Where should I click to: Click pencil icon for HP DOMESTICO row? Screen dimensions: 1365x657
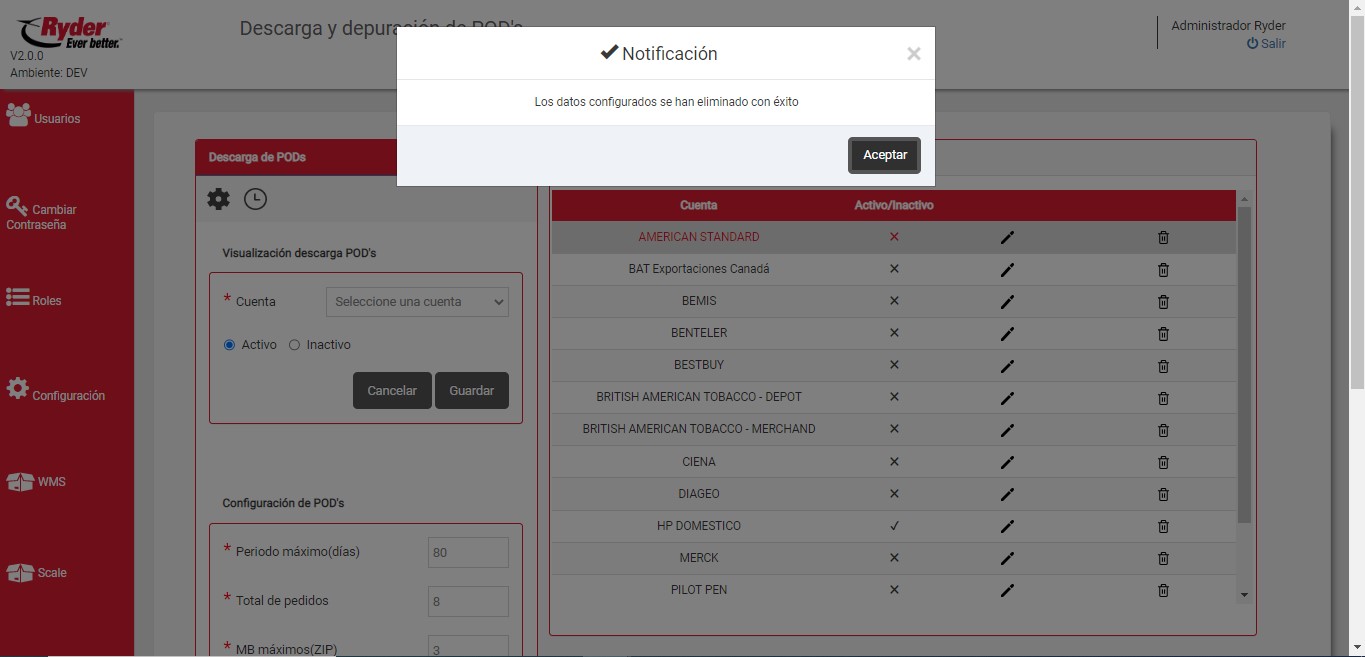[1007, 526]
